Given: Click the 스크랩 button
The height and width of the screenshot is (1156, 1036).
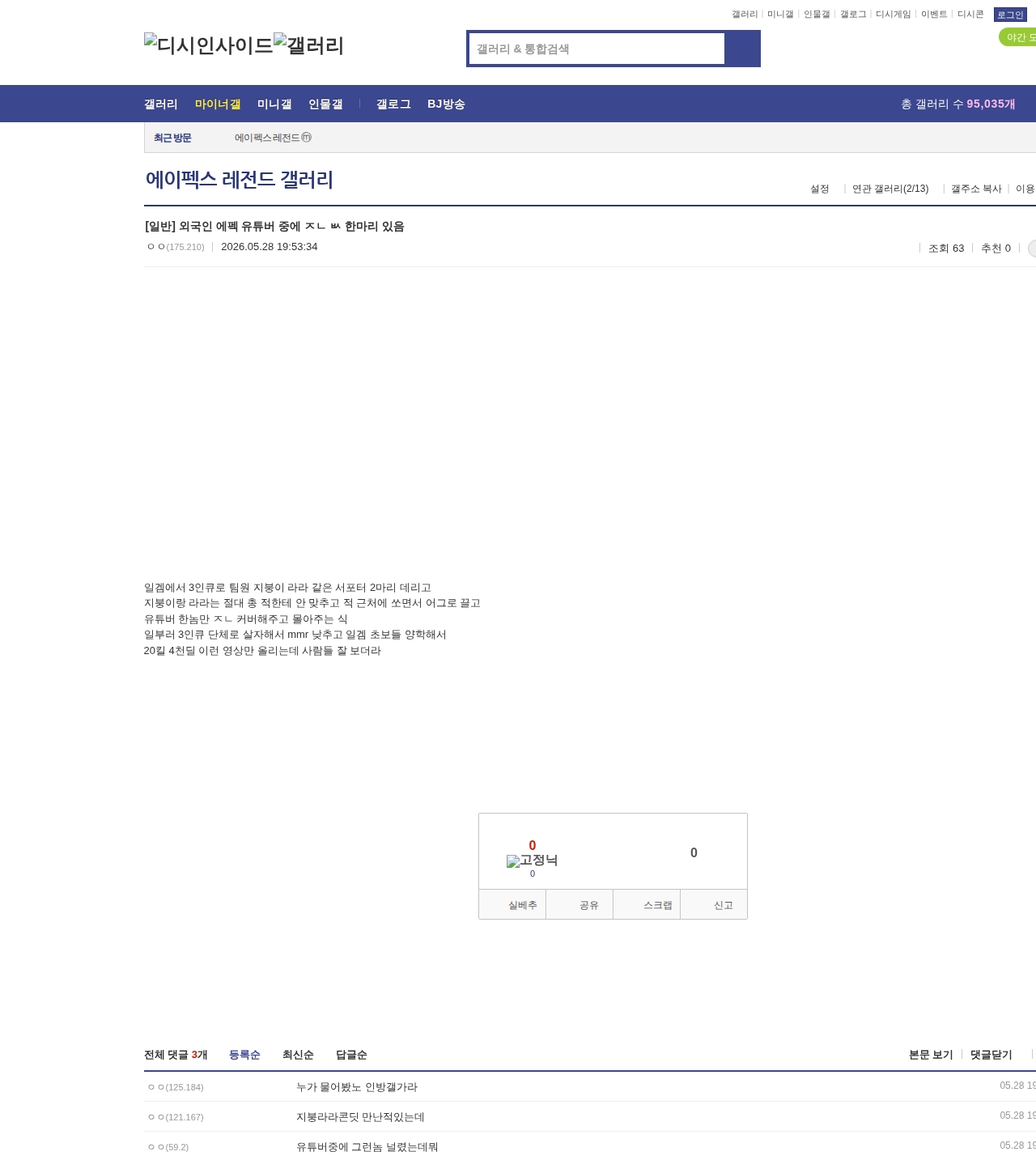Looking at the screenshot, I should (647, 904).
